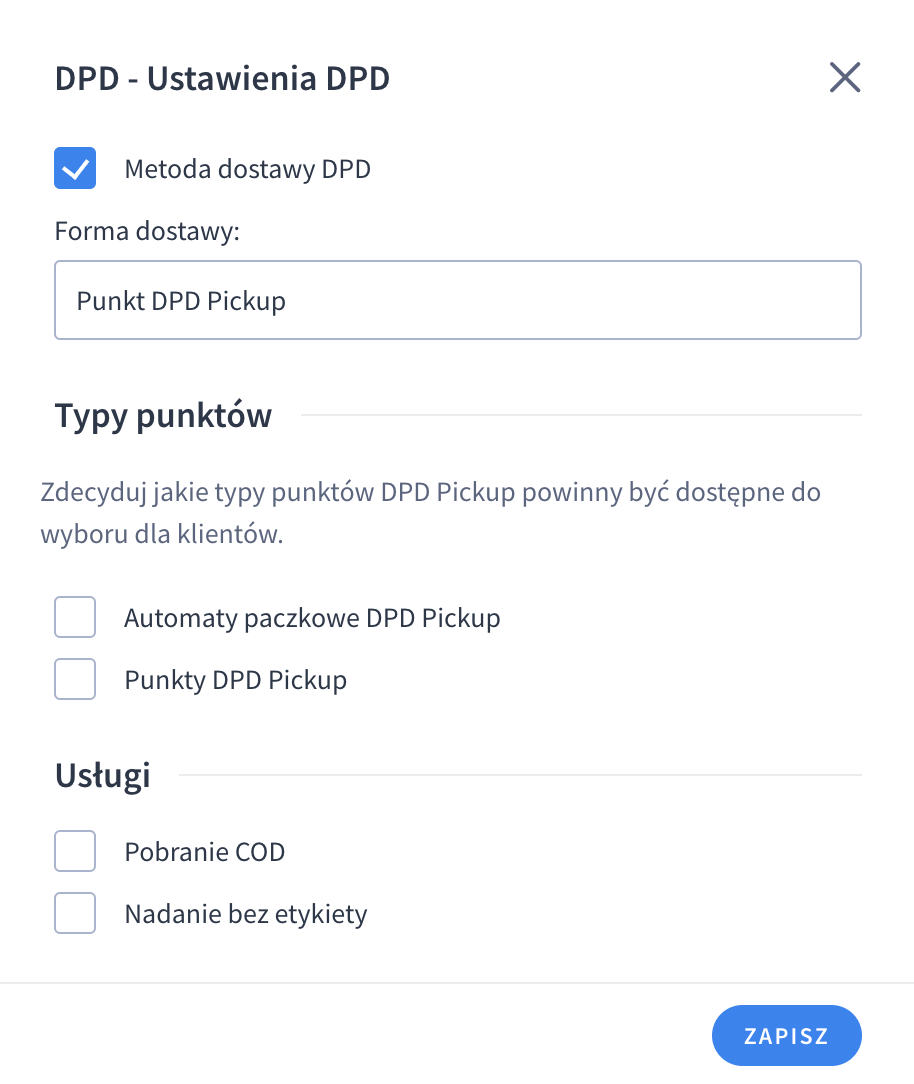This screenshot has height=1084, width=914.
Task: Enable the Pobranie COD service
Action: click(x=75, y=851)
